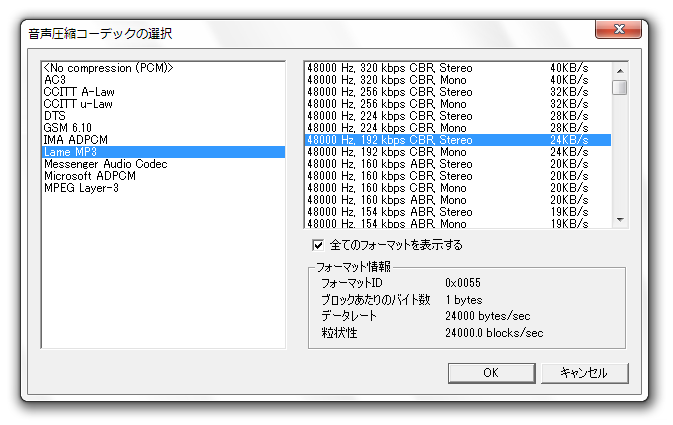Choose 48000 Hz 256 kbps CBR Mono
673x425 pixels.
coord(458,104)
